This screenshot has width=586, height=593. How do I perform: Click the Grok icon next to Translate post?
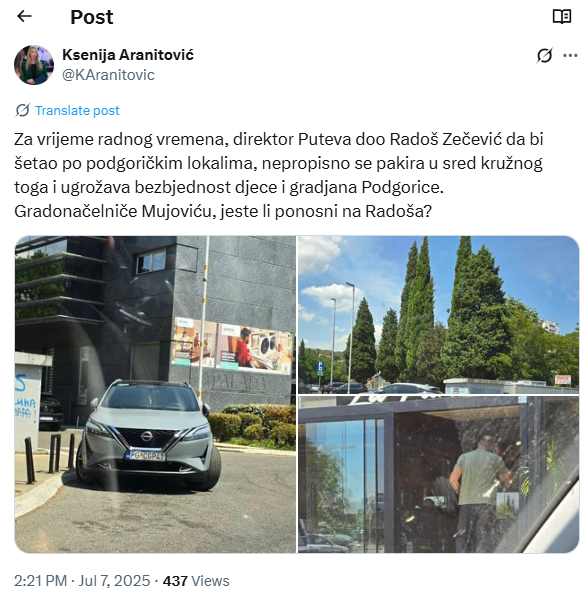[x=22, y=110]
